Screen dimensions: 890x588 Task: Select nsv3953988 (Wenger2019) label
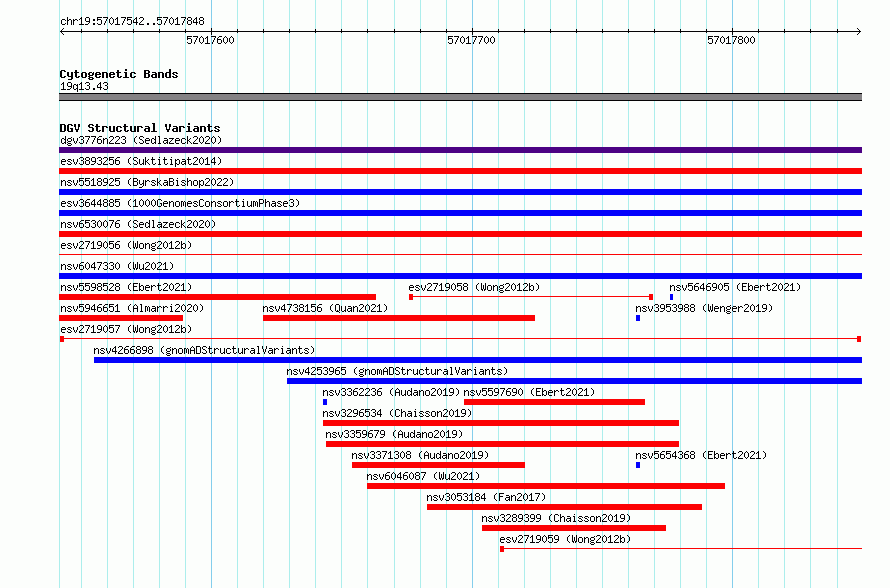(x=704, y=308)
